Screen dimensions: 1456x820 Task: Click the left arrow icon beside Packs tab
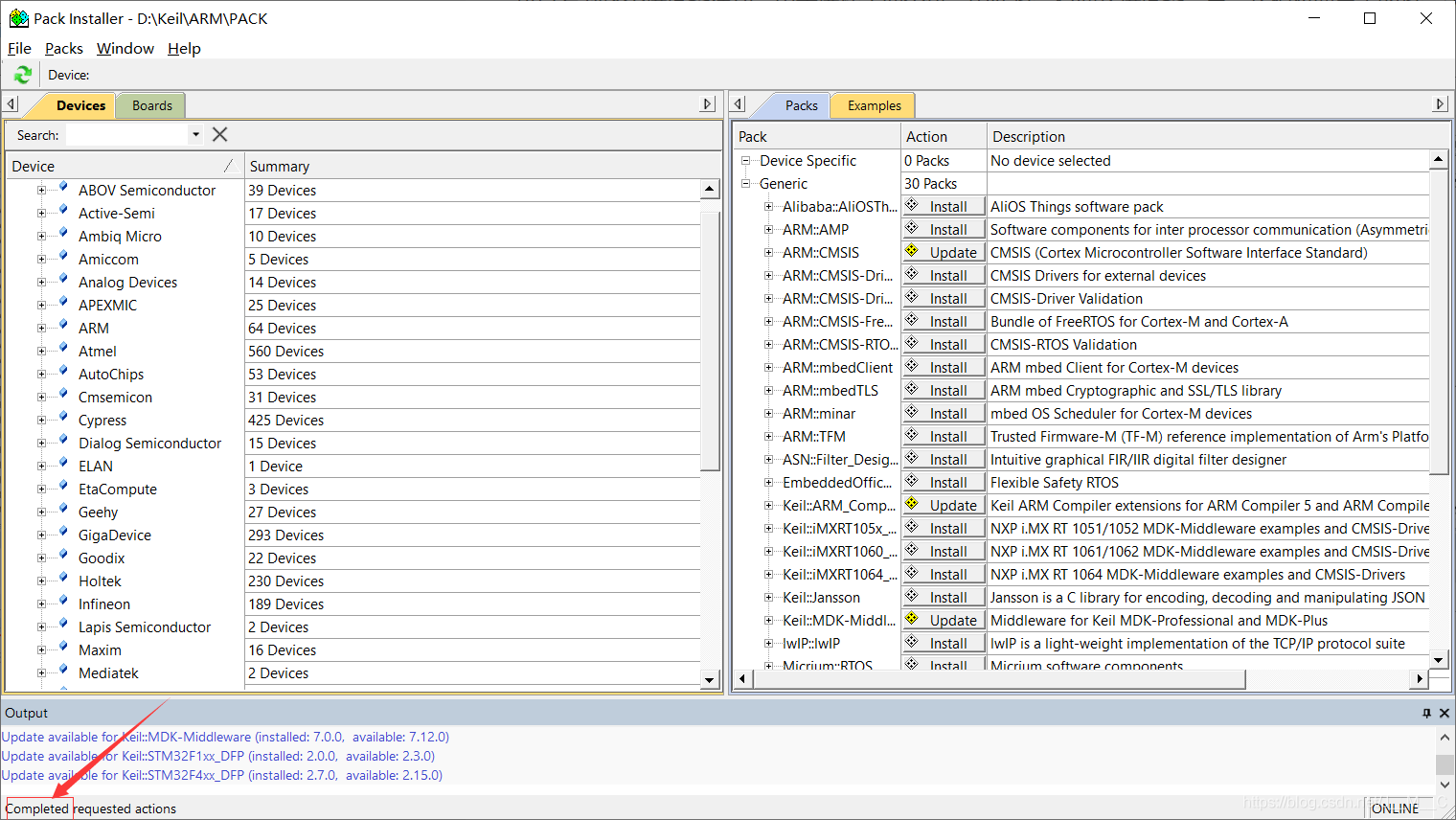[738, 104]
